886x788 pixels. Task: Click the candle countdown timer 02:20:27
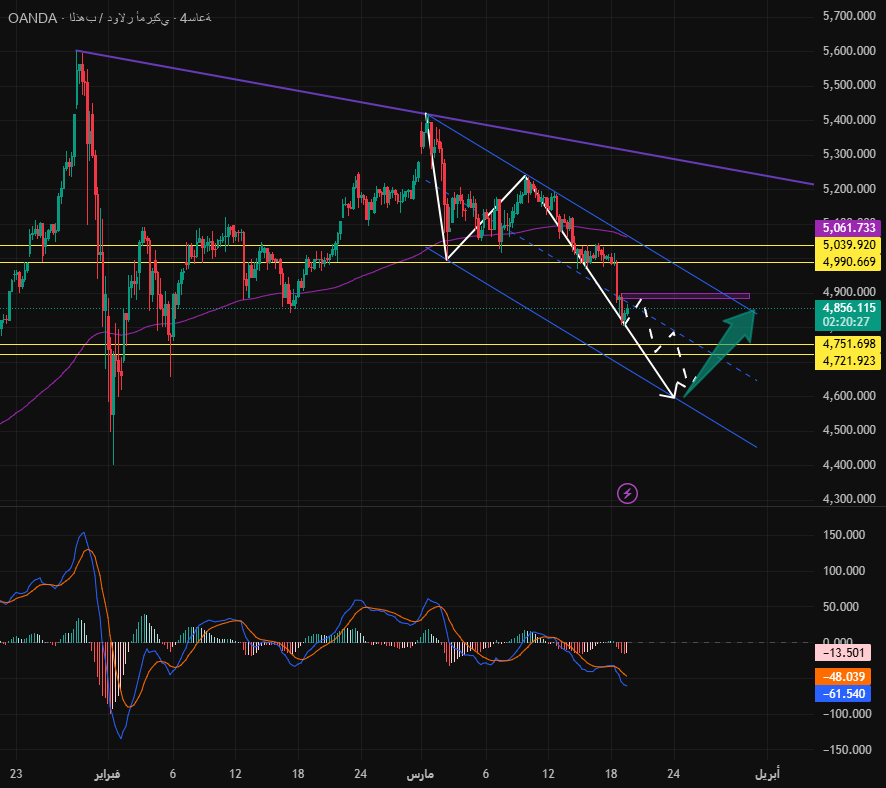(848, 323)
